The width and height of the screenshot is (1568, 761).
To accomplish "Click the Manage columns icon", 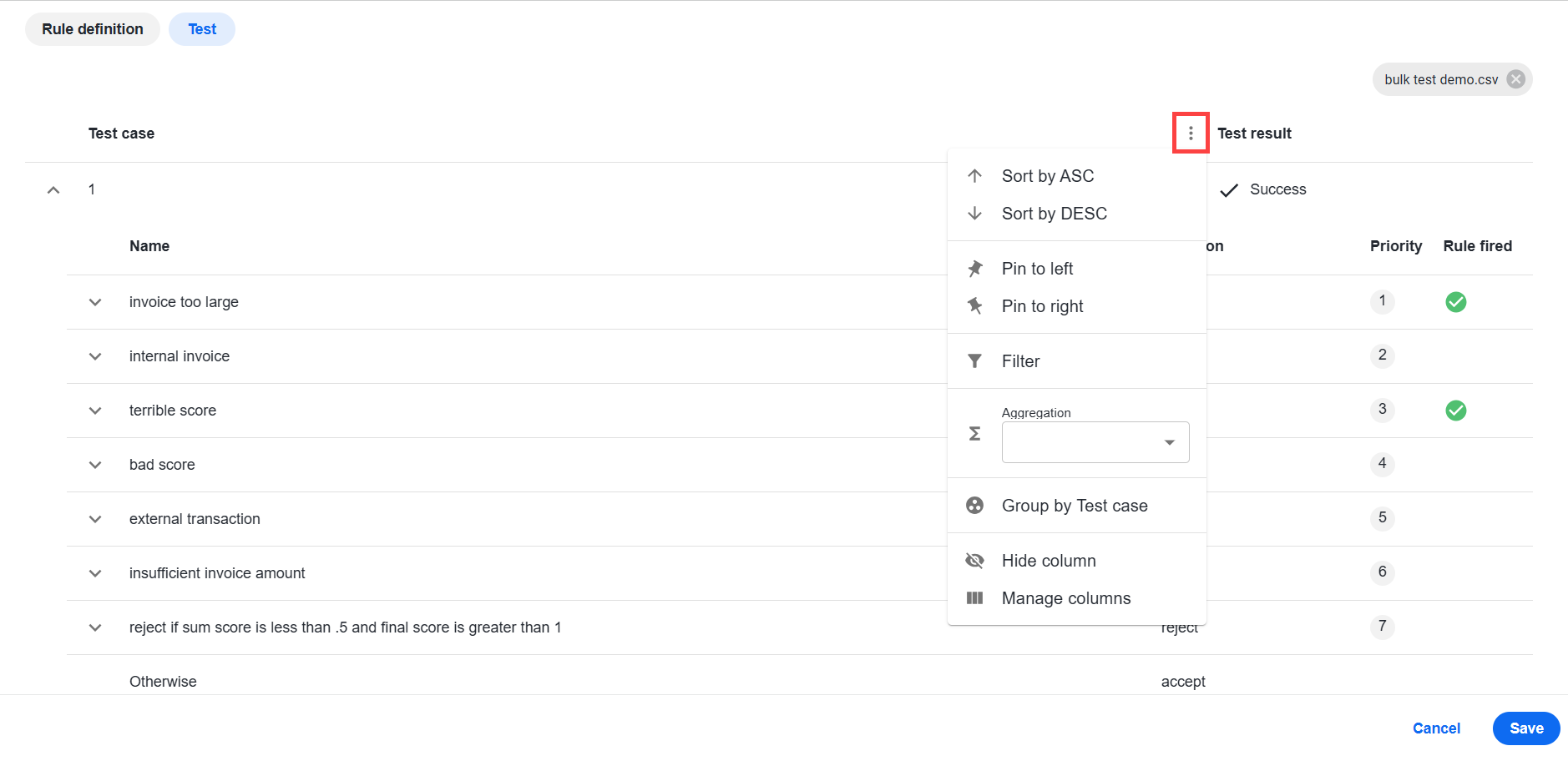I will click(974, 598).
